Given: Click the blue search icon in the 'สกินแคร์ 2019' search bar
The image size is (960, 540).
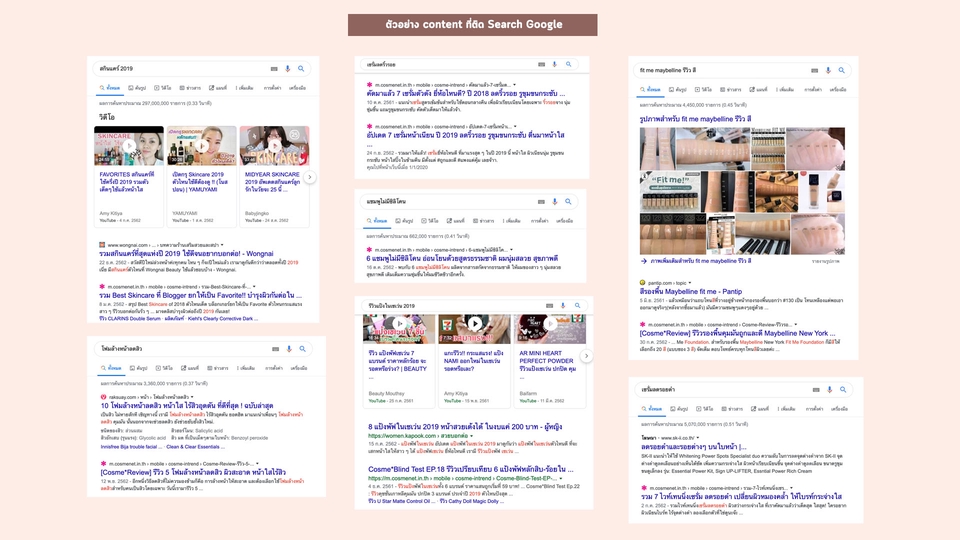Looking at the screenshot, I should (301, 69).
